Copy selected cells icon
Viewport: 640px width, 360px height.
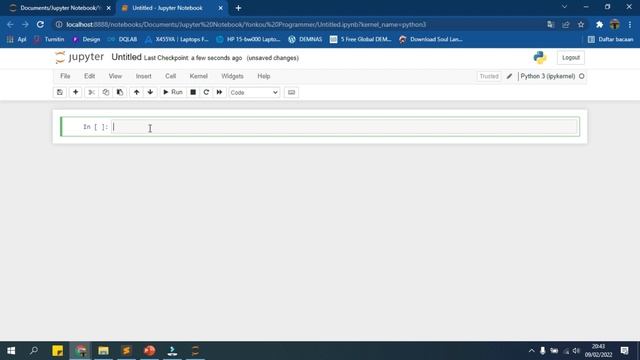tap(106, 92)
